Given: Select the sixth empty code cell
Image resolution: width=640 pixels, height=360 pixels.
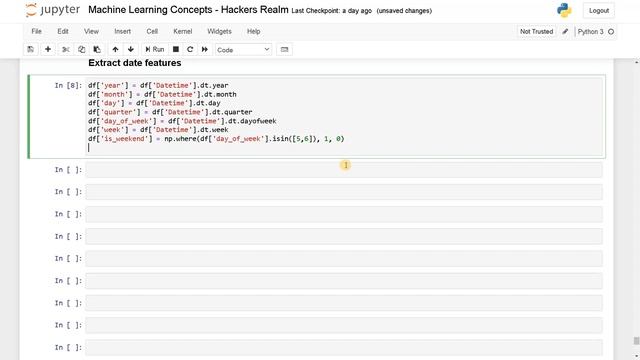Looking at the screenshot, I should coord(344,281).
